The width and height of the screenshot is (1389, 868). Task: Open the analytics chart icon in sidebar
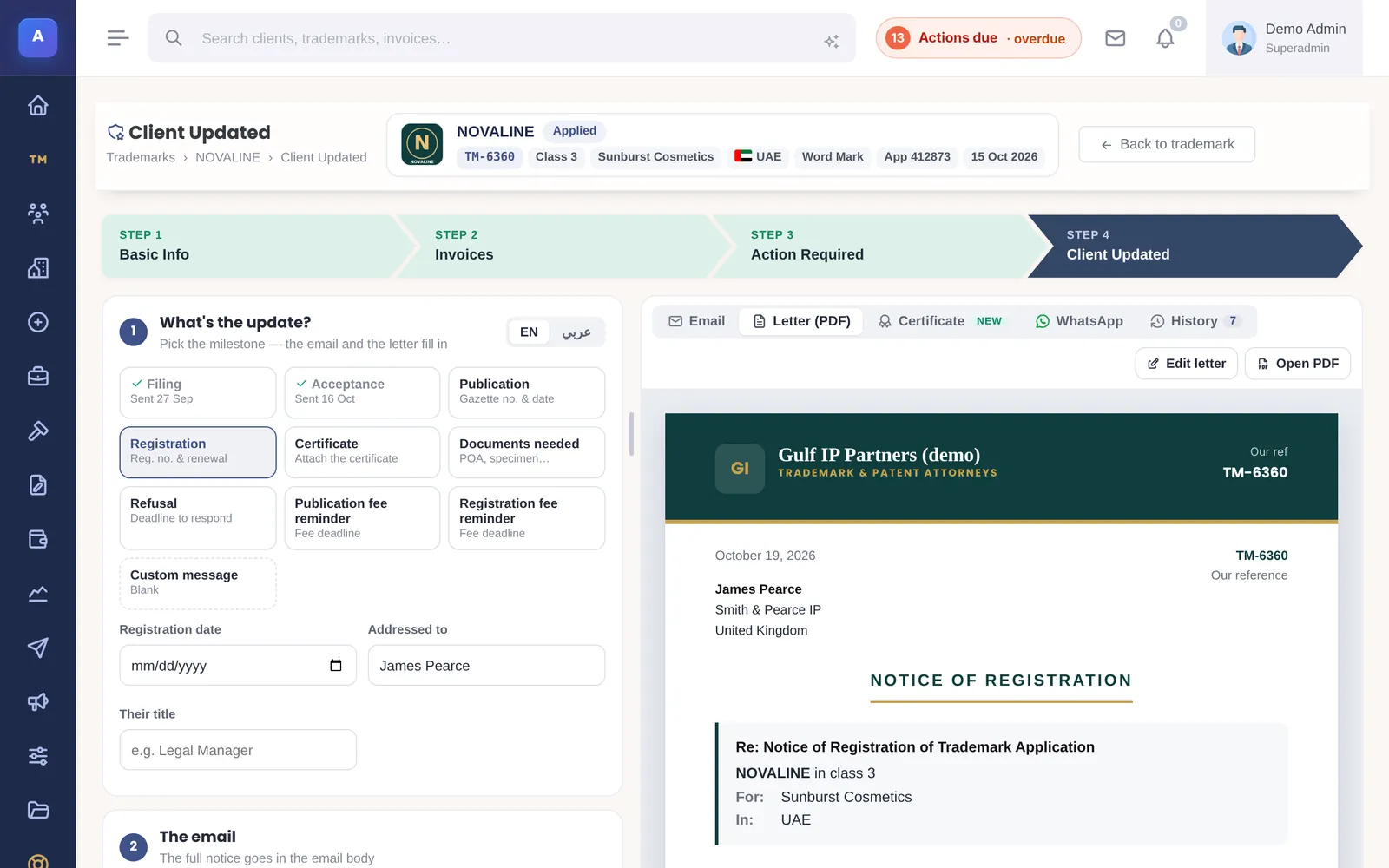[x=37, y=594]
